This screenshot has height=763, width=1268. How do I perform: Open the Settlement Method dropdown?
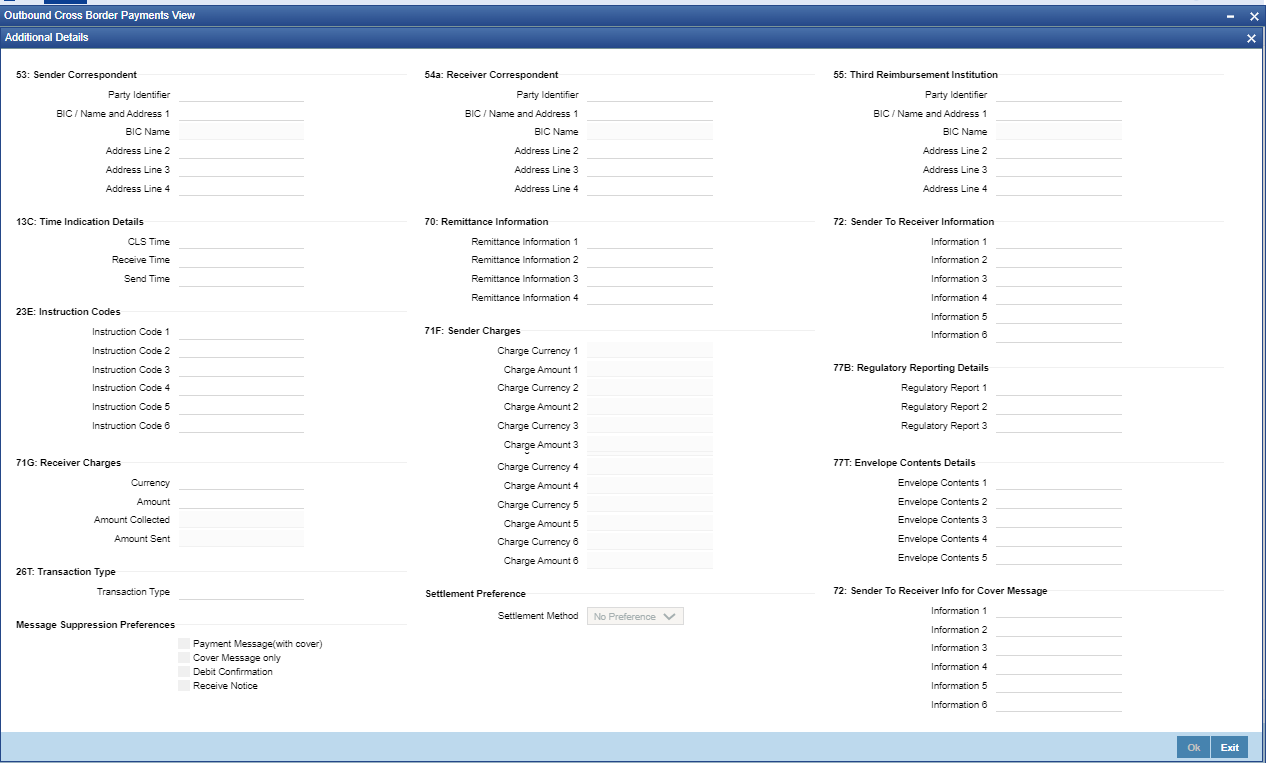coord(636,616)
